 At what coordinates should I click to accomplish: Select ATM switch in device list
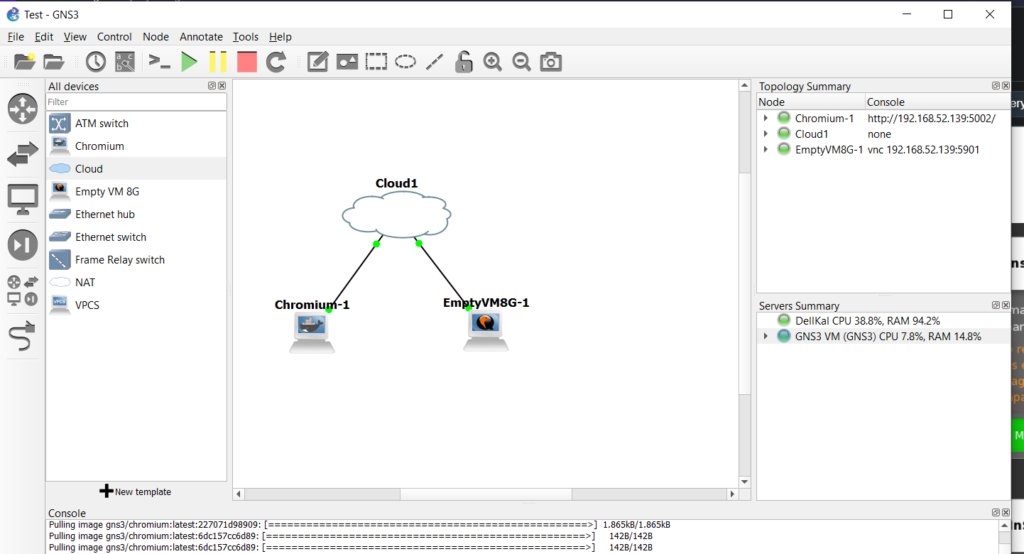coord(136,123)
